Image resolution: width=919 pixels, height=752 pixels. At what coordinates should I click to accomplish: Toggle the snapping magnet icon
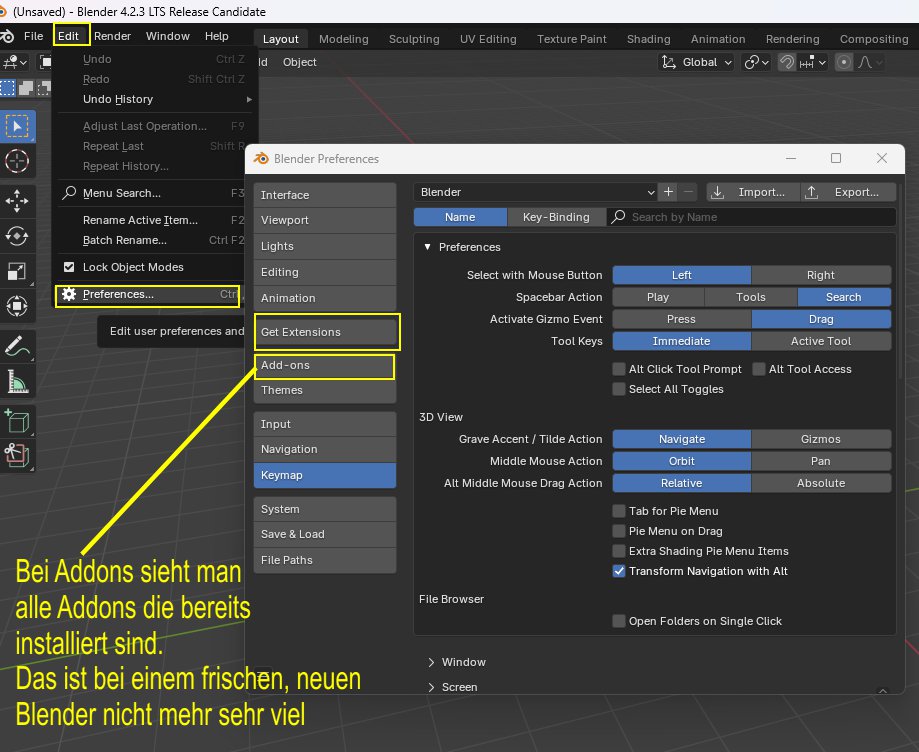pyautogui.click(x=787, y=62)
